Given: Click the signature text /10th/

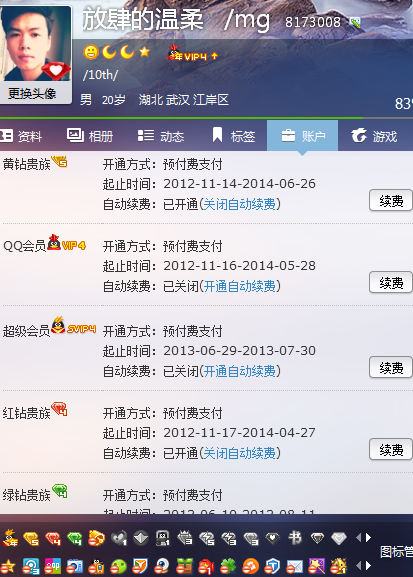Looking at the screenshot, I should tap(100, 75).
